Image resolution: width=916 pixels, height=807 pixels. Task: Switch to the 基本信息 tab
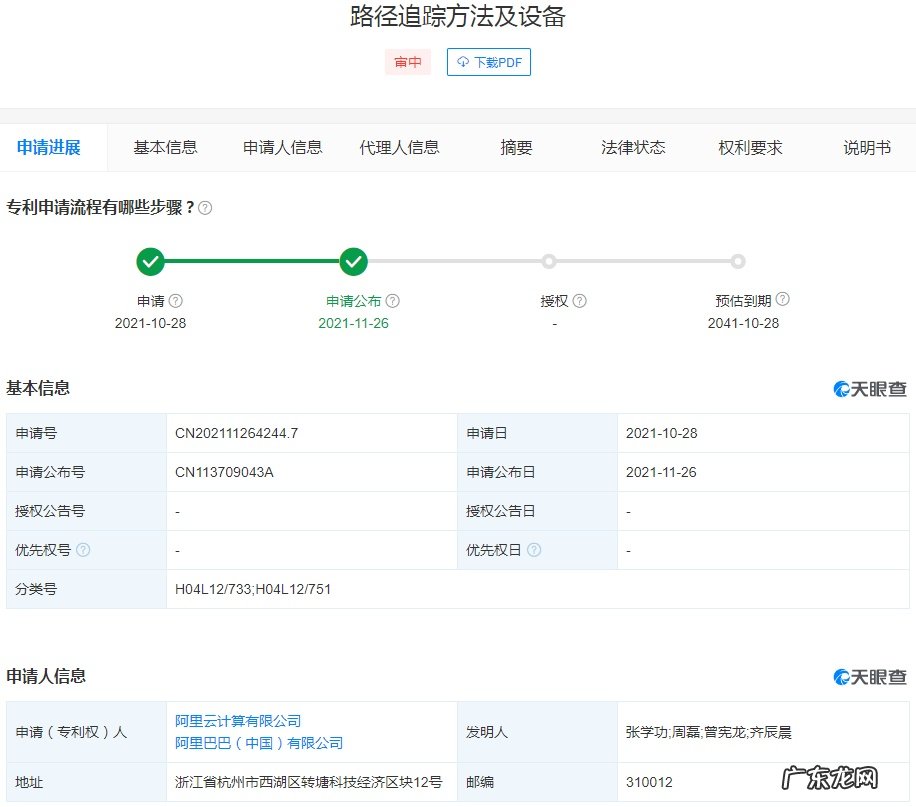click(165, 146)
